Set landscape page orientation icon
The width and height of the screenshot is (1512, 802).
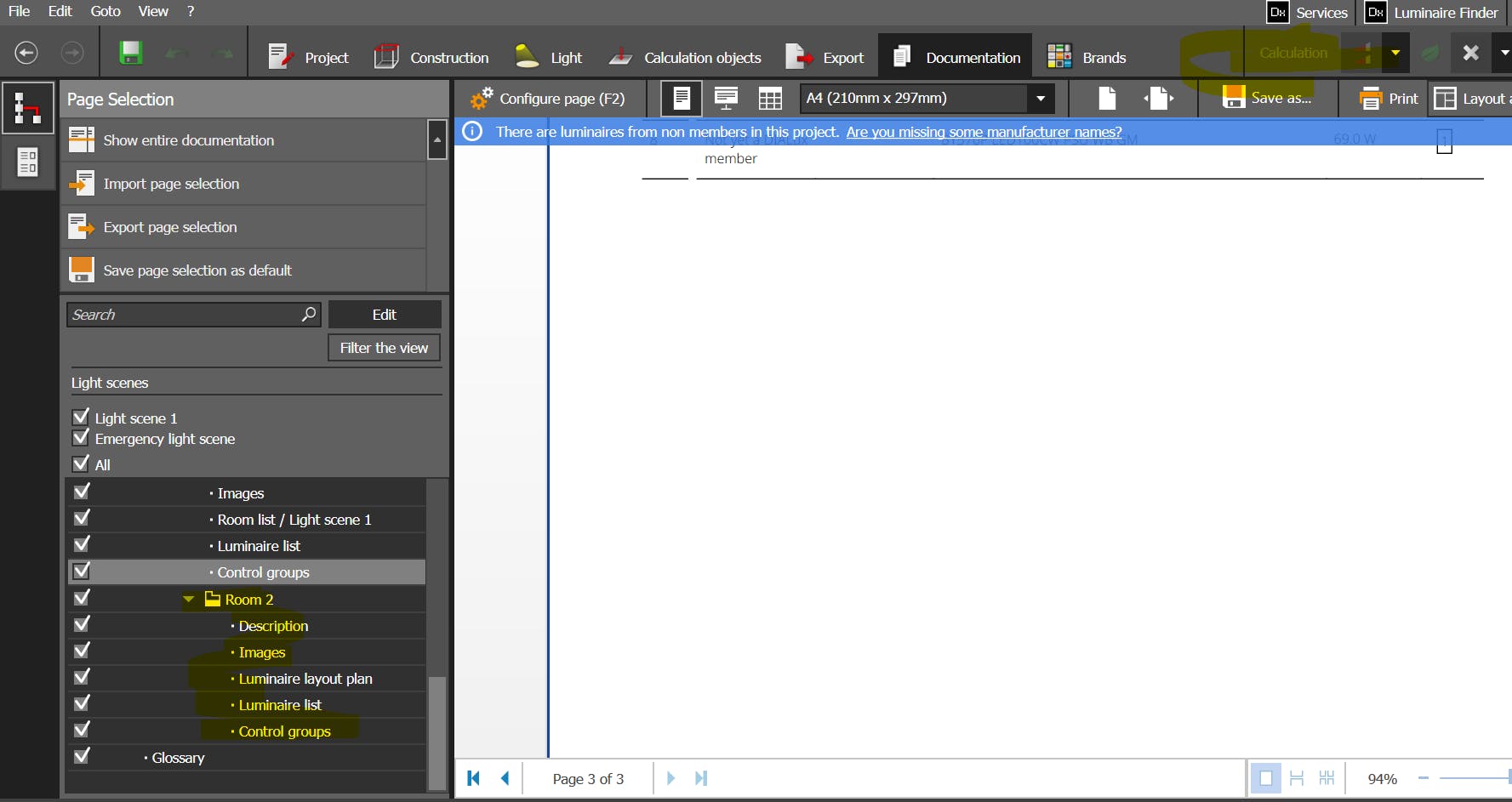tap(1159, 99)
